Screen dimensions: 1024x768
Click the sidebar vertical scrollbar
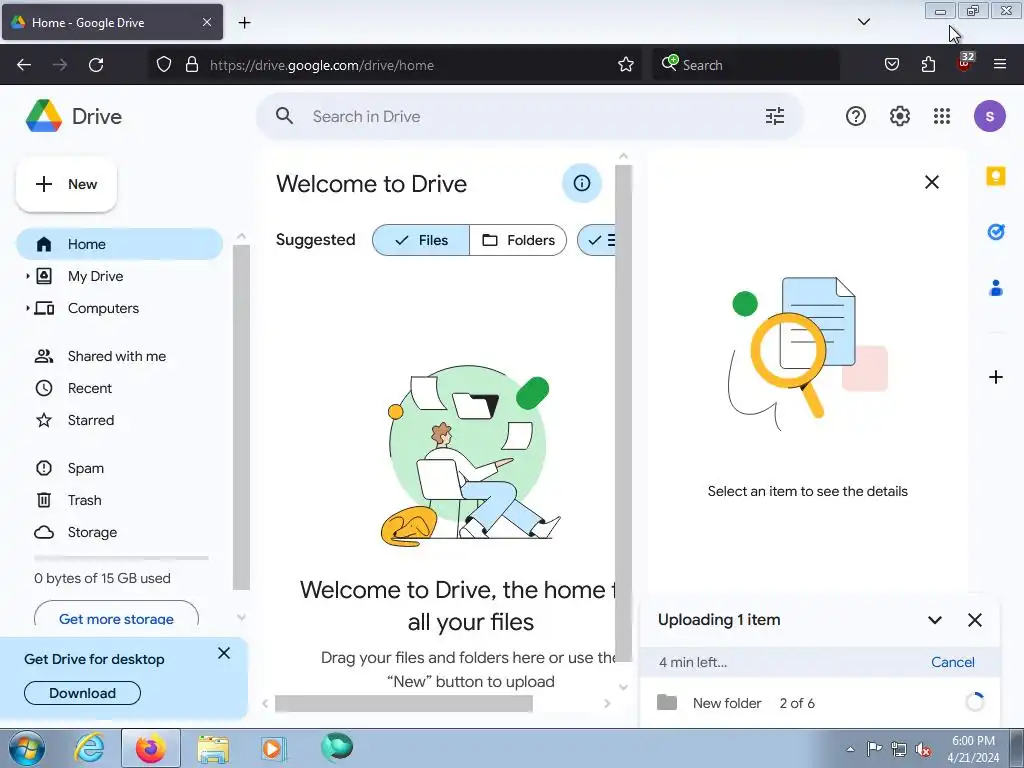pyautogui.click(x=241, y=417)
